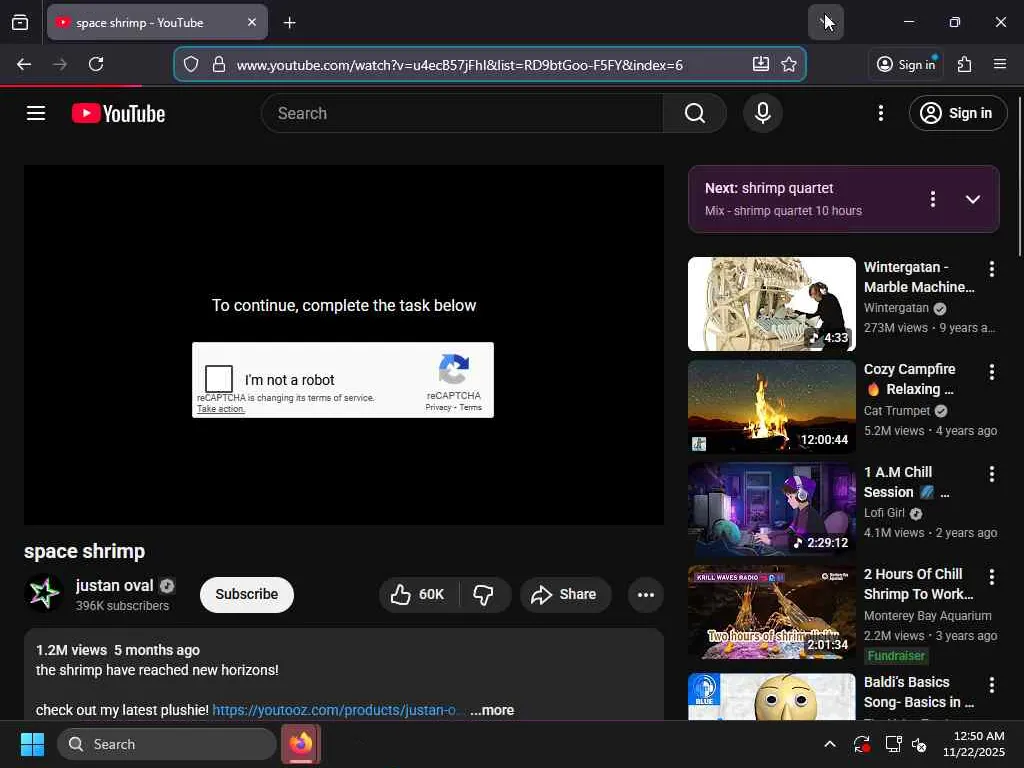Open the YouTube guide hamburger menu
The image size is (1024, 768).
[x=36, y=113]
